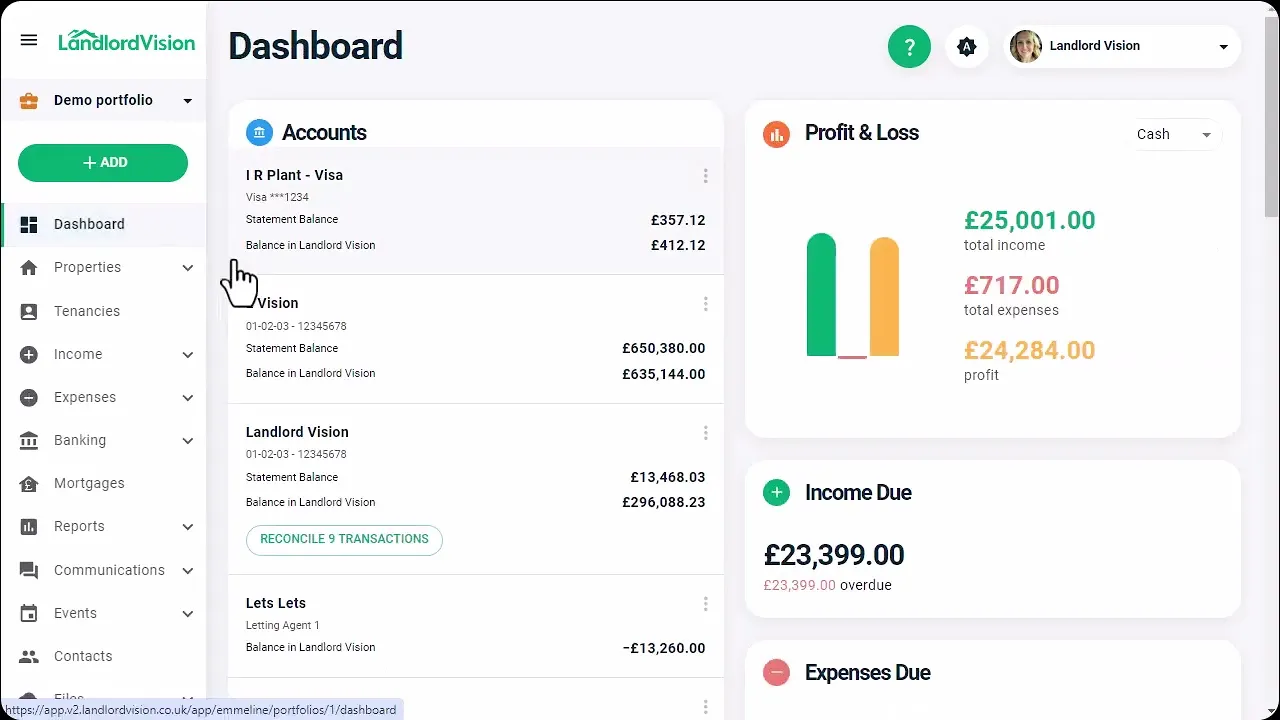
Task: Click the green ADD button
Action: (103, 163)
